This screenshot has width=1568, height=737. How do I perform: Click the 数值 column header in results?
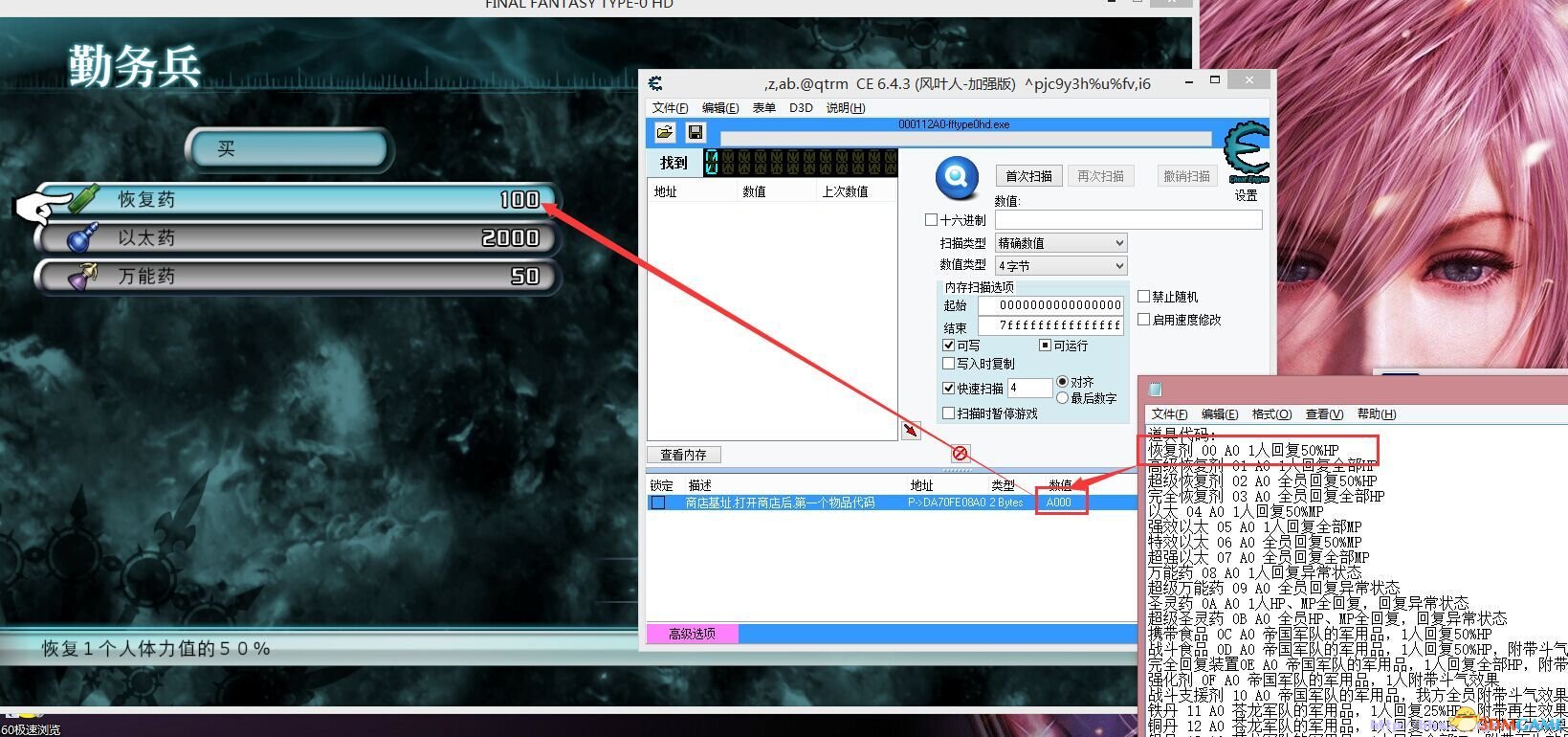(x=754, y=191)
